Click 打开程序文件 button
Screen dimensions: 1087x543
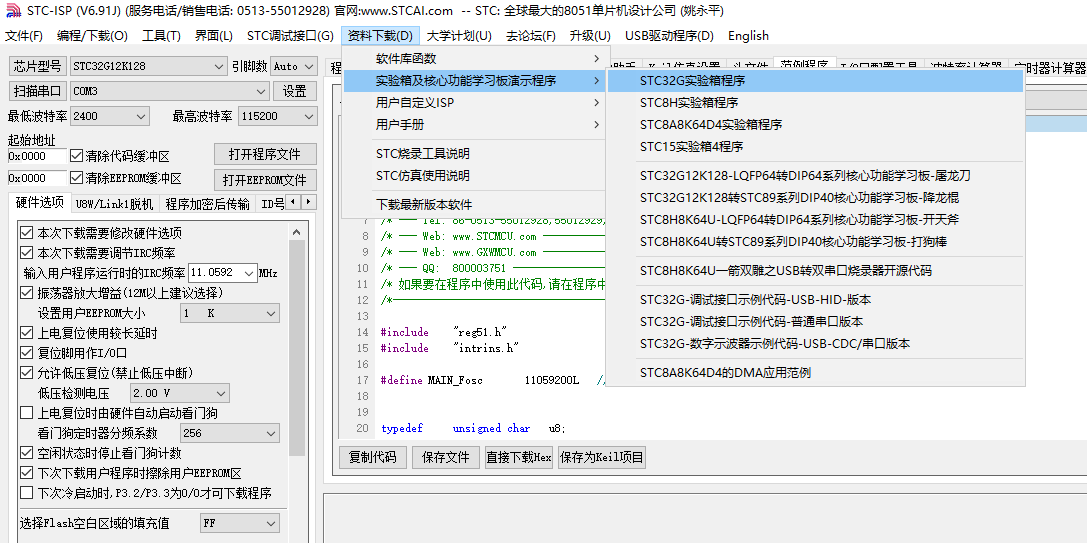[266, 153]
